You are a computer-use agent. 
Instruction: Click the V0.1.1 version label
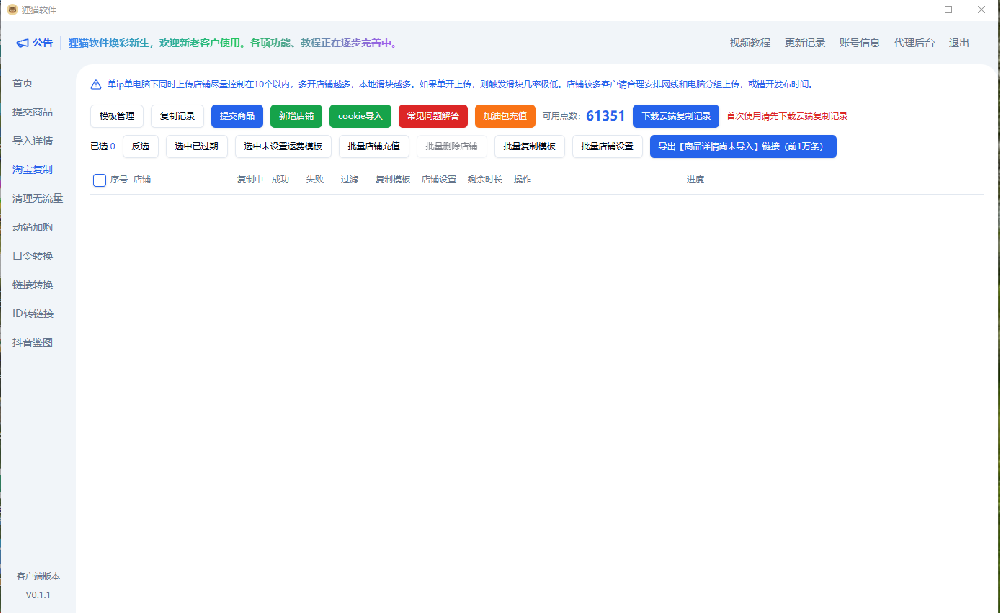(x=38, y=595)
